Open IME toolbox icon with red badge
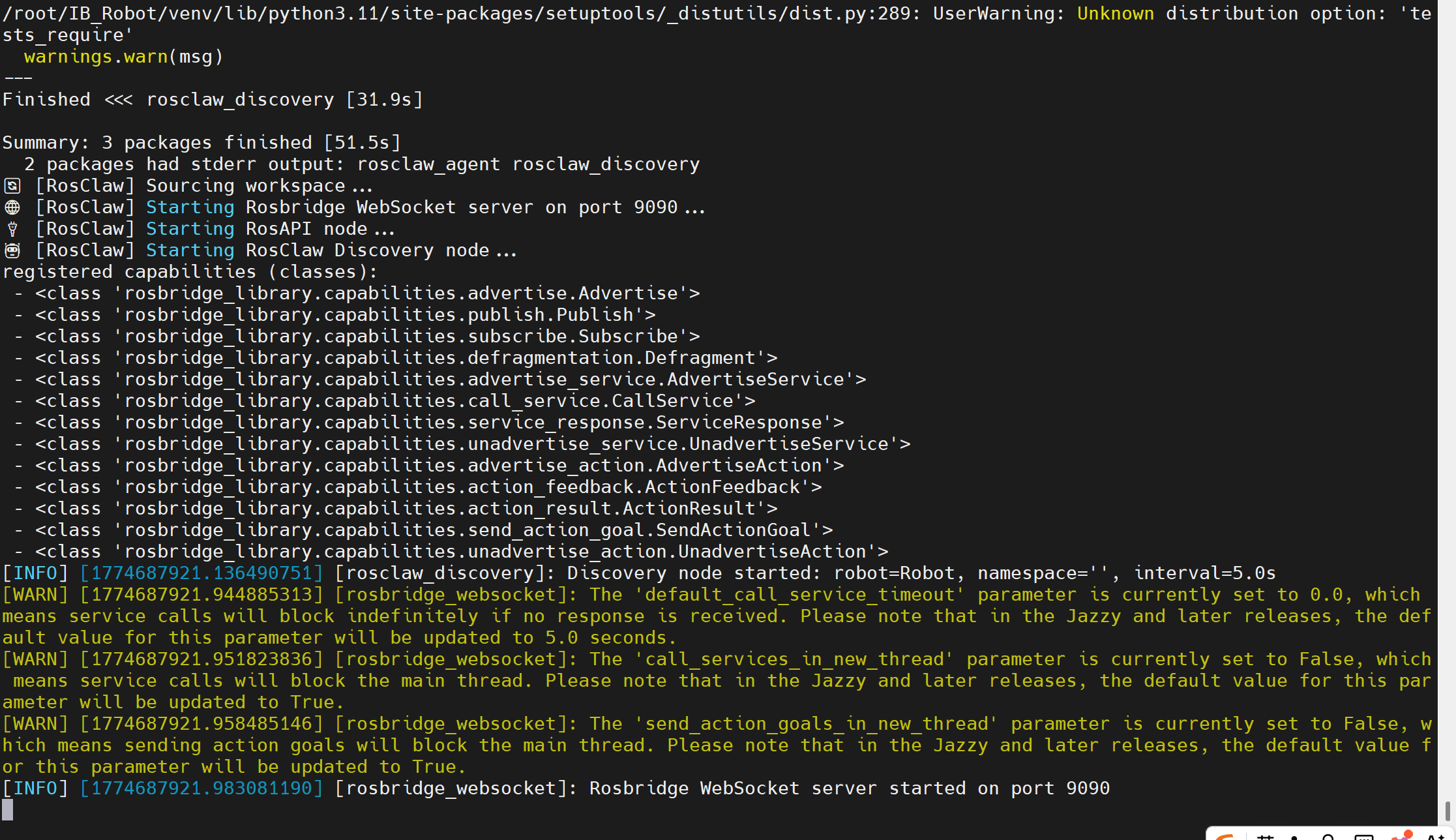Viewport: 1456px width, 840px height. pyautogui.click(x=1401, y=835)
